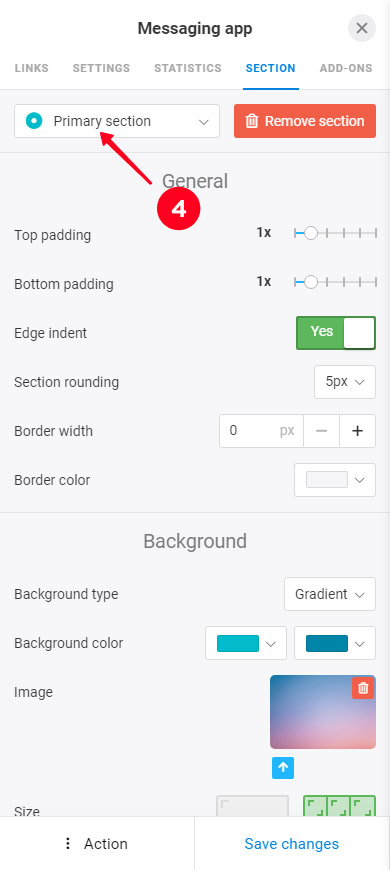
Task: Click Save changes
Action: click(x=292, y=844)
